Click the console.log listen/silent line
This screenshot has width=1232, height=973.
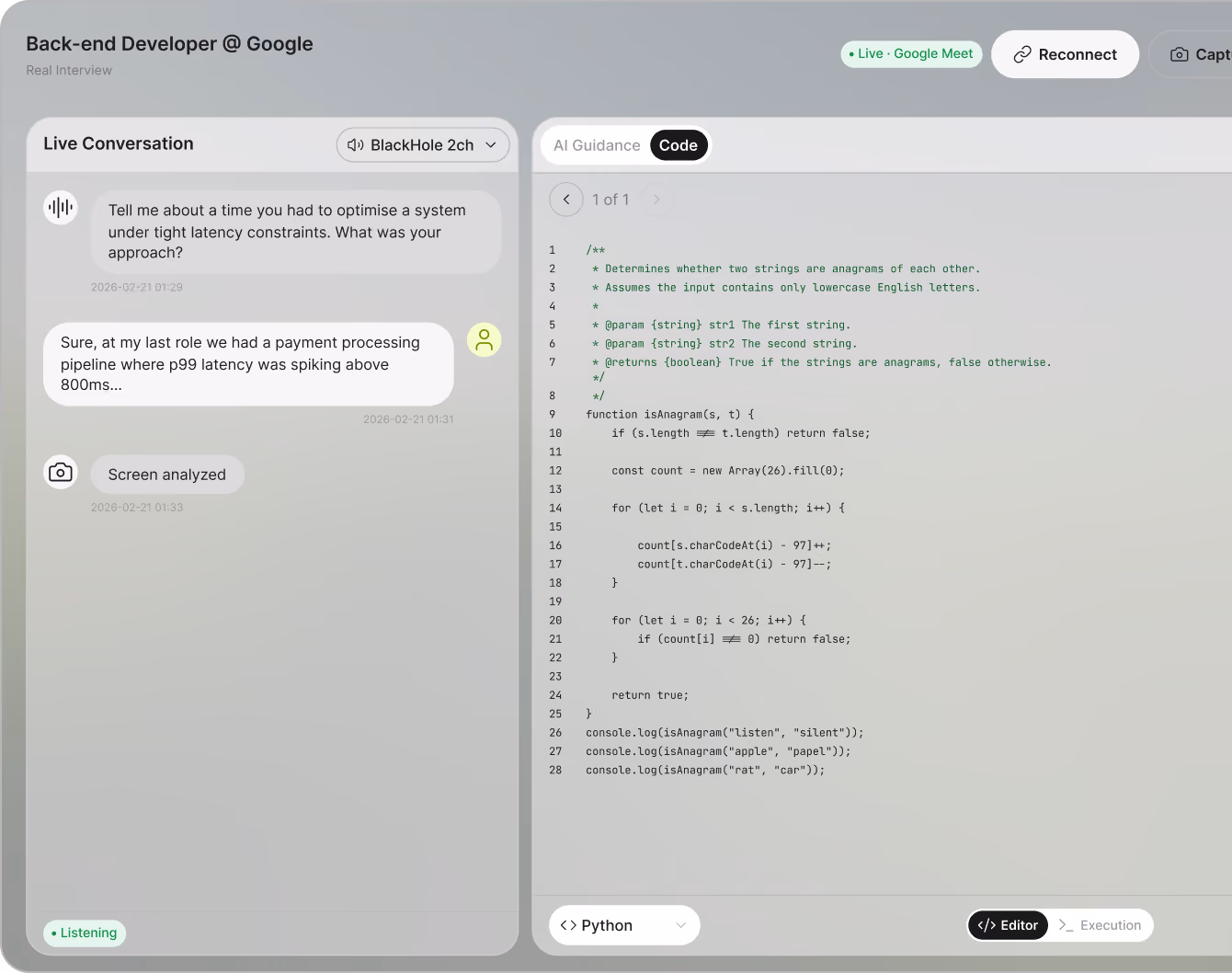724,733
